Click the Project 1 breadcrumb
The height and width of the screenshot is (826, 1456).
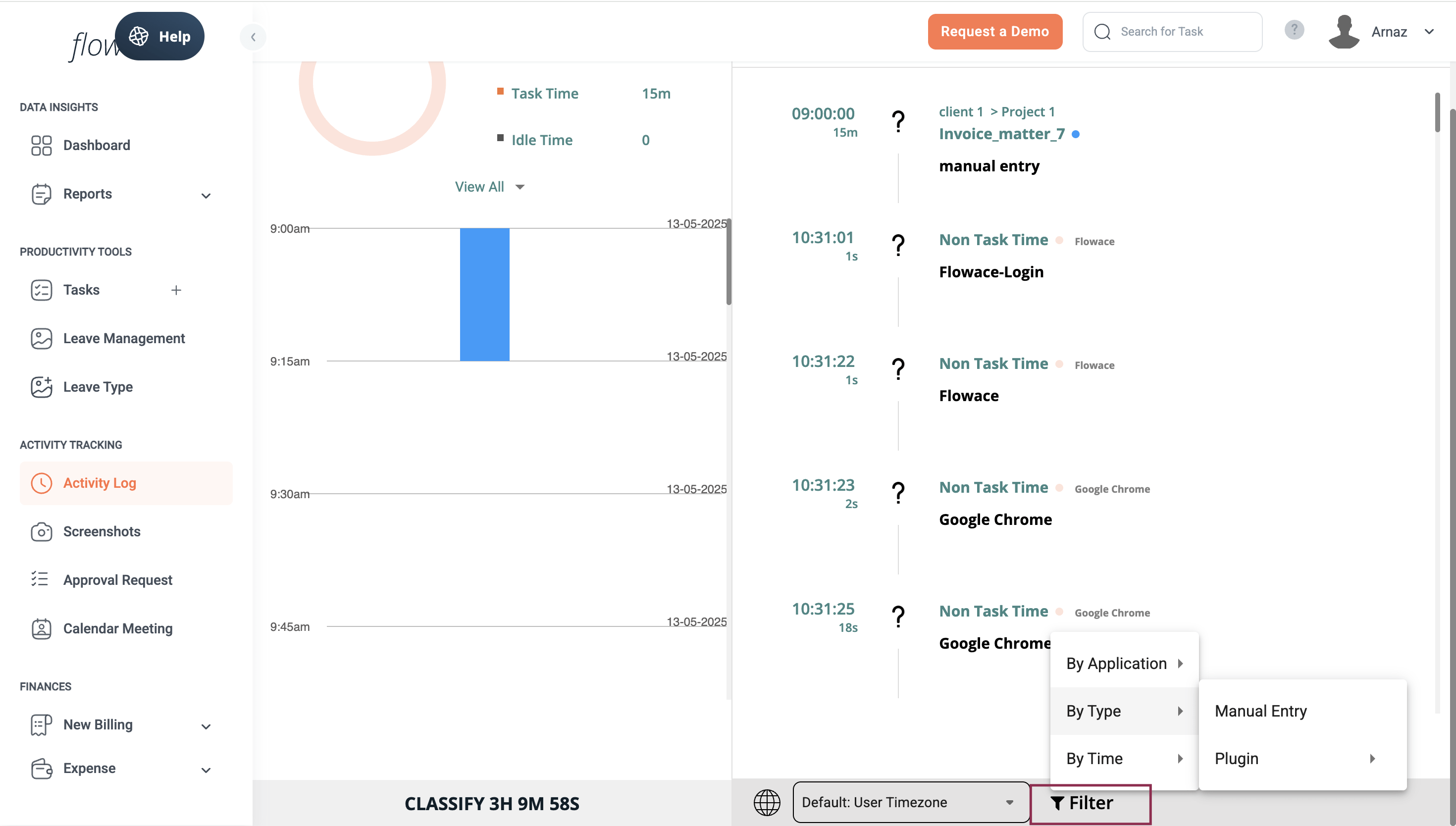click(x=1028, y=112)
